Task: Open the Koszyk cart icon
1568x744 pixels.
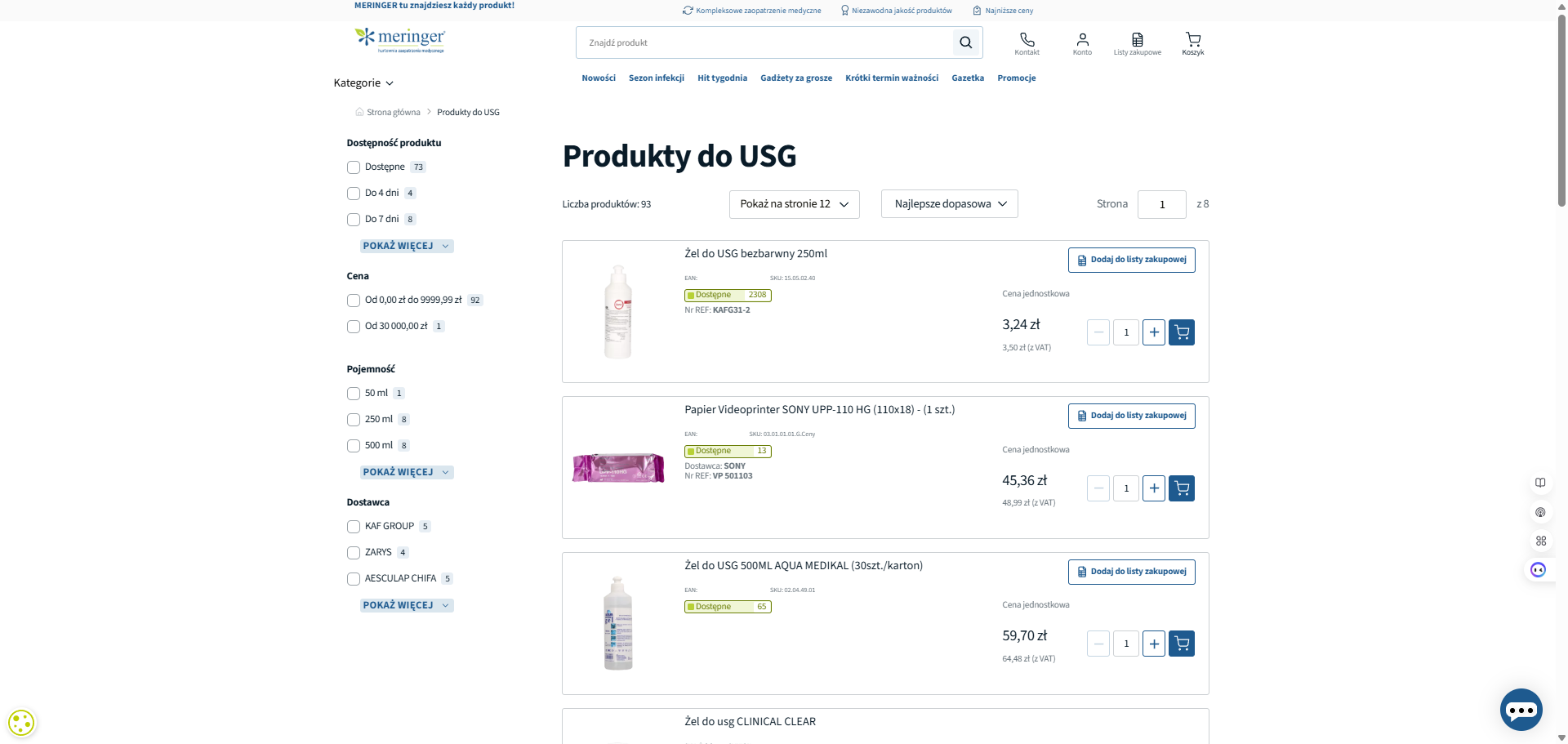Action: pos(1193,43)
